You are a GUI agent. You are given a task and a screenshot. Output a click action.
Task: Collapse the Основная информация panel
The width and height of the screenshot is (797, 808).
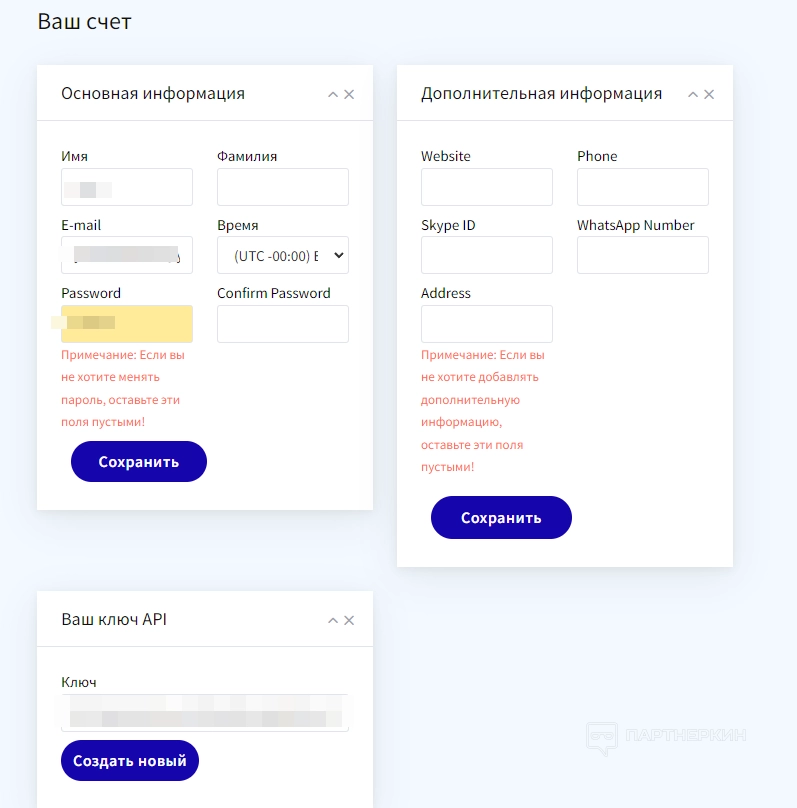click(333, 95)
